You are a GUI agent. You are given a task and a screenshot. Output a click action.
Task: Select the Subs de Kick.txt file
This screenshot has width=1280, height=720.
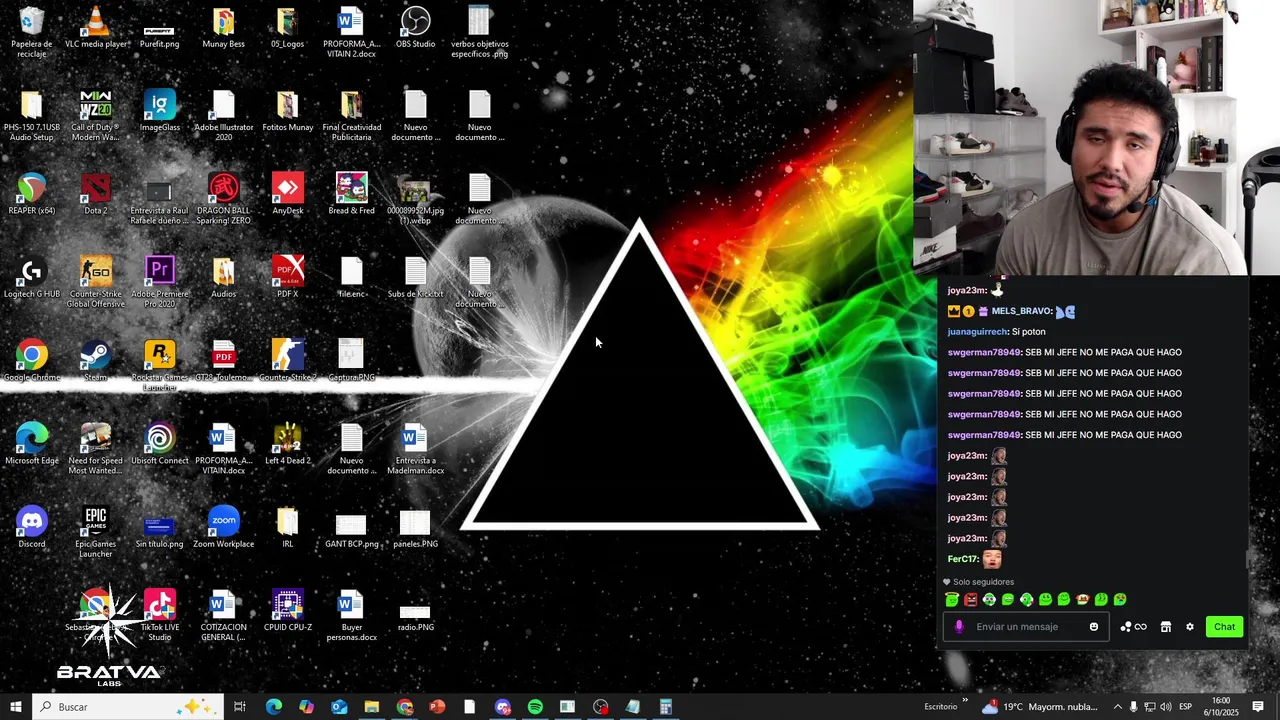[415, 278]
